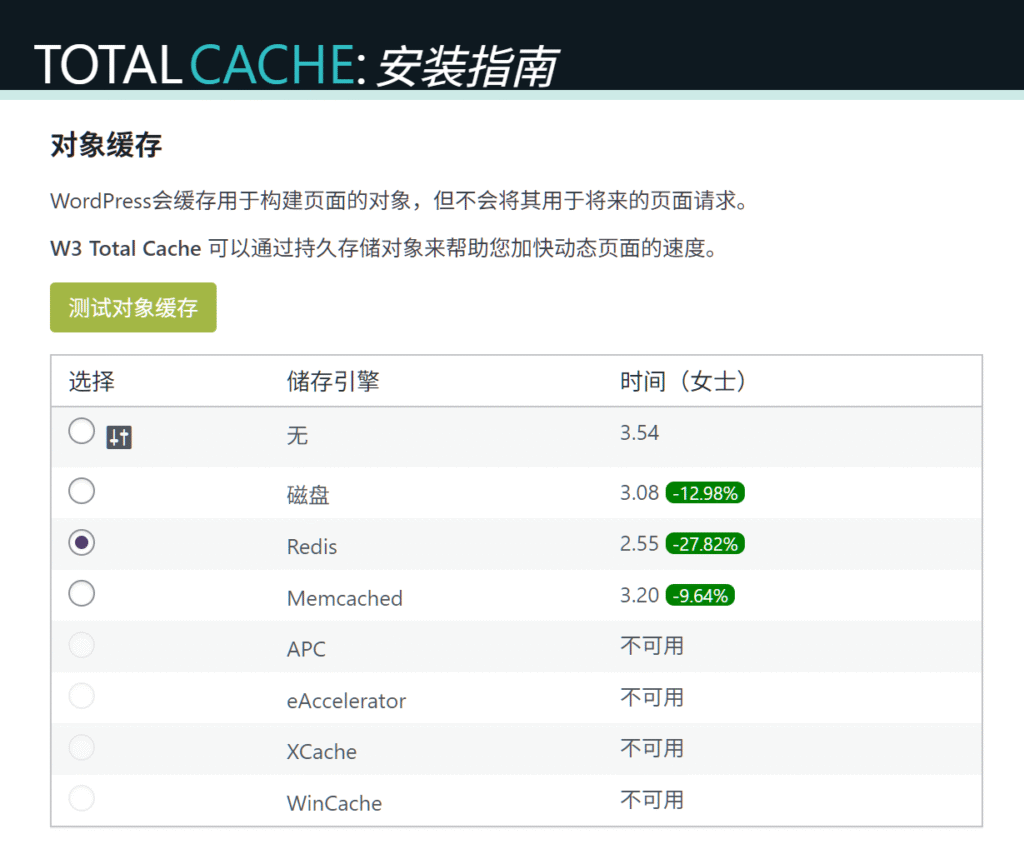Click the 选择 column header

92,381
